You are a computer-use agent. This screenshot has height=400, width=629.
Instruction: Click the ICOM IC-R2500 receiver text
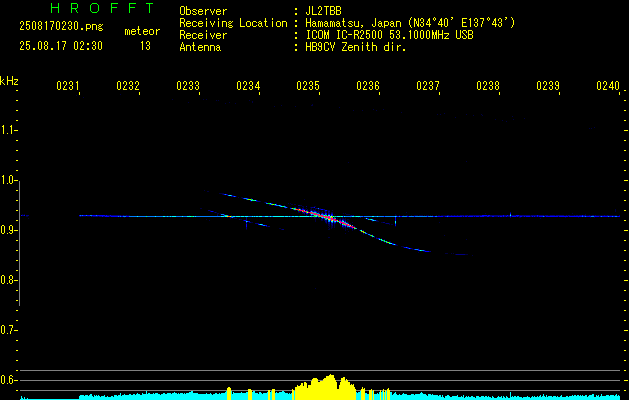pos(390,35)
